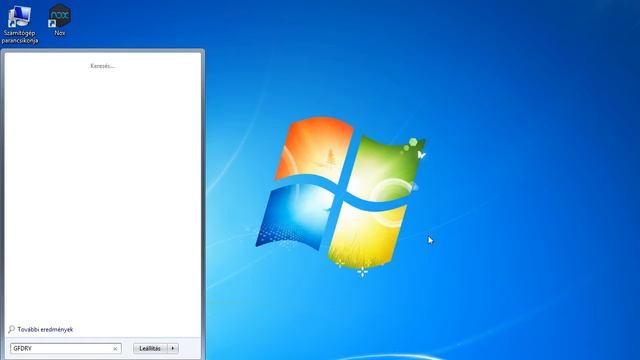Launch the Nox desktop shortcut

[x=60, y=20]
